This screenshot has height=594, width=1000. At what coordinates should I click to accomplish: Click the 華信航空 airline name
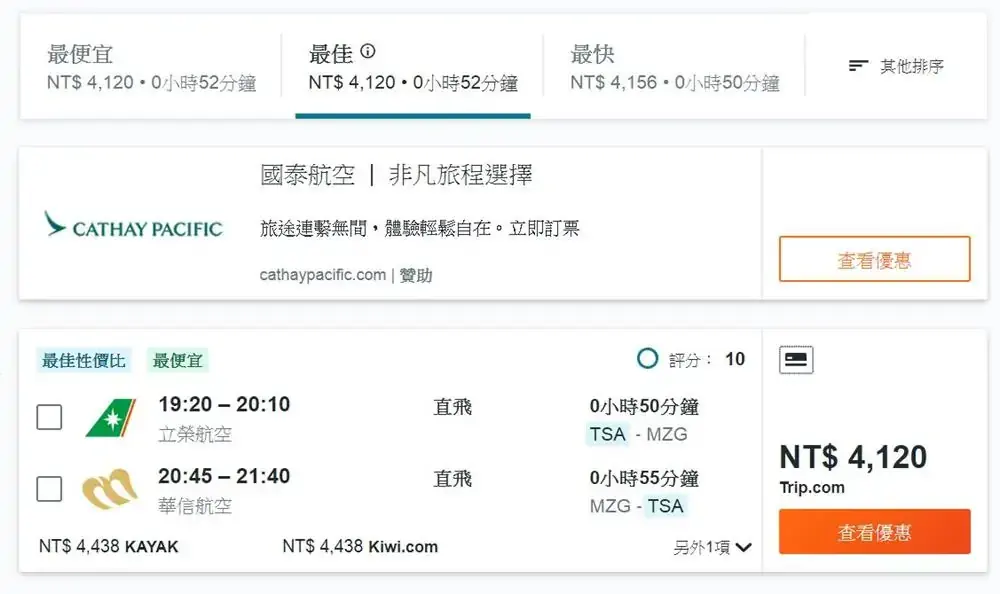pos(195,507)
